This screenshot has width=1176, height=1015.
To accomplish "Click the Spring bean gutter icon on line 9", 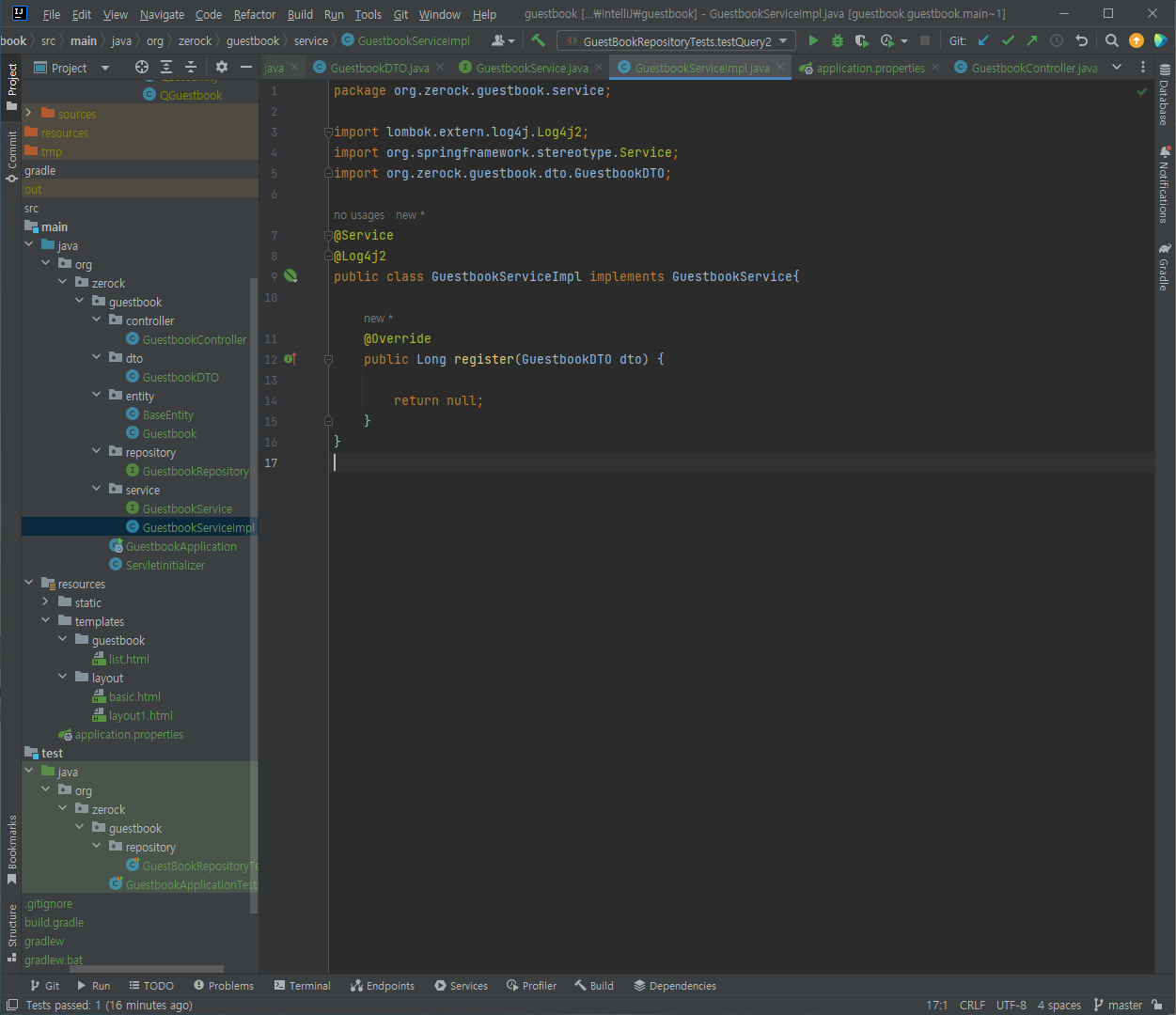I will click(x=290, y=276).
